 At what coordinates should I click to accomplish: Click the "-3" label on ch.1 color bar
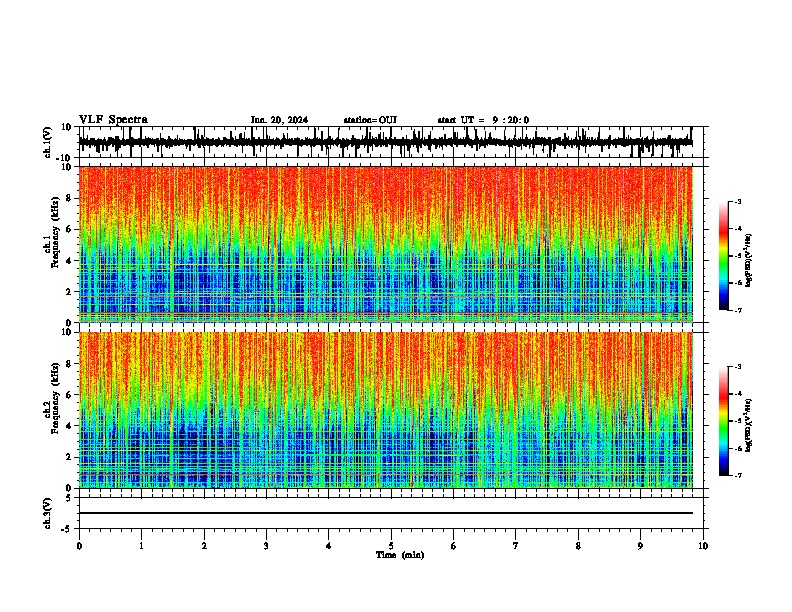click(x=737, y=201)
